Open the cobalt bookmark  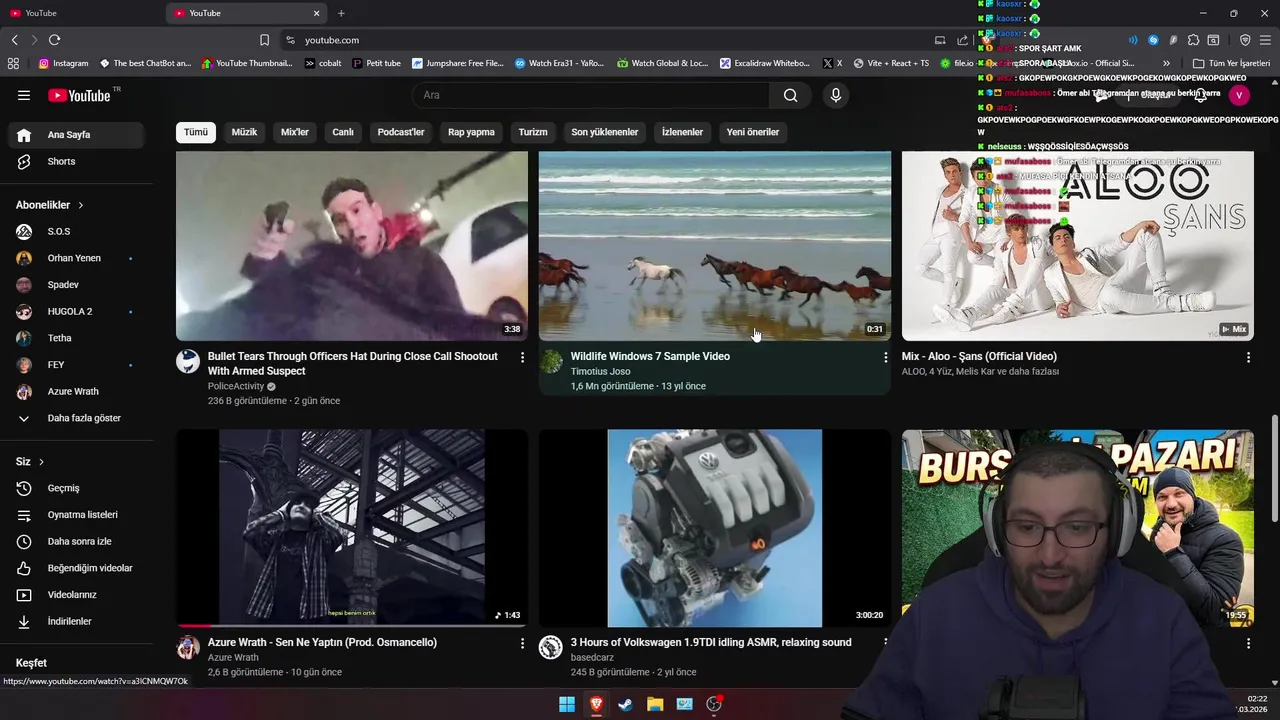pos(323,63)
